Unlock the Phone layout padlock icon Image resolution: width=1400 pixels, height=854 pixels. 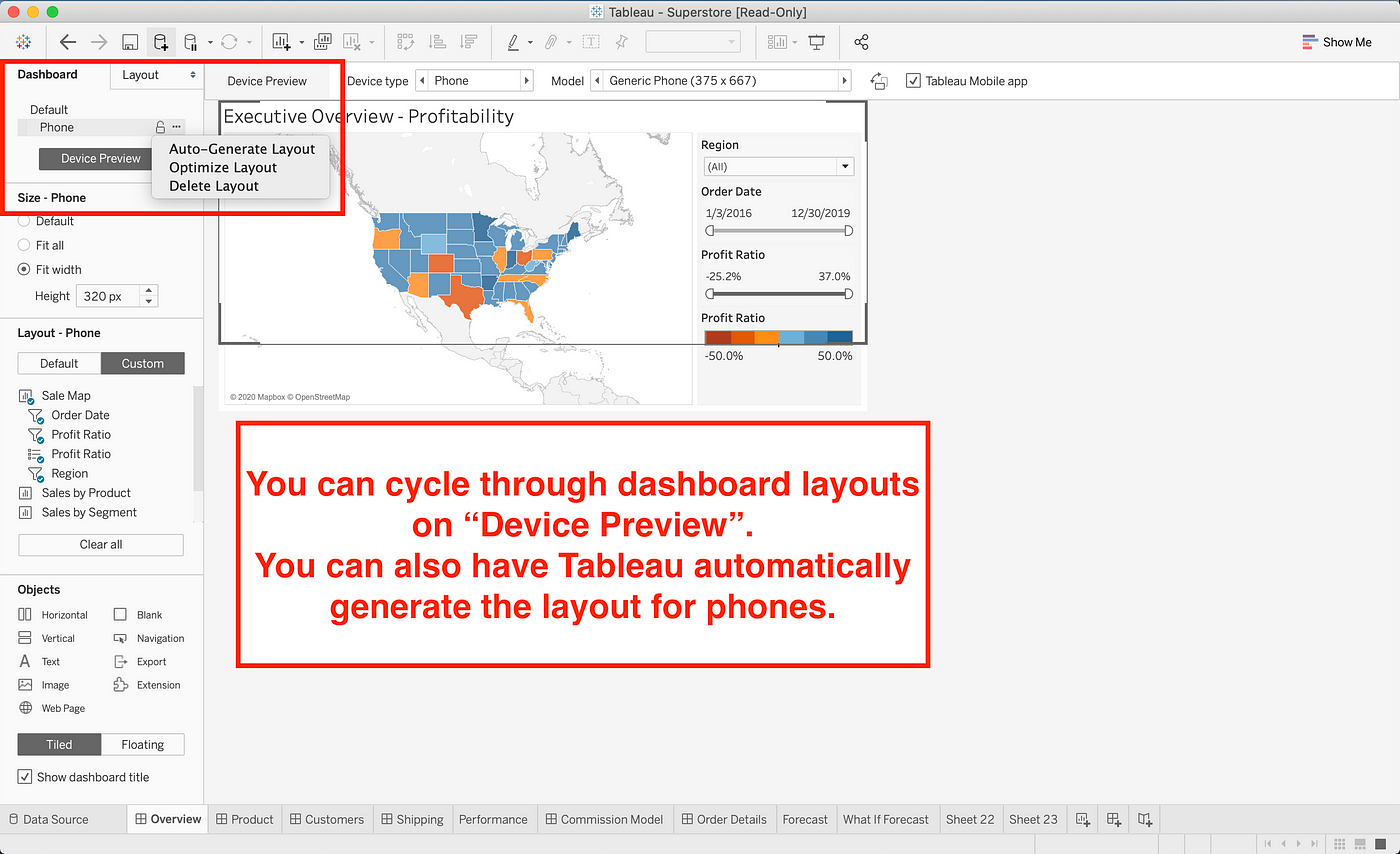click(160, 127)
